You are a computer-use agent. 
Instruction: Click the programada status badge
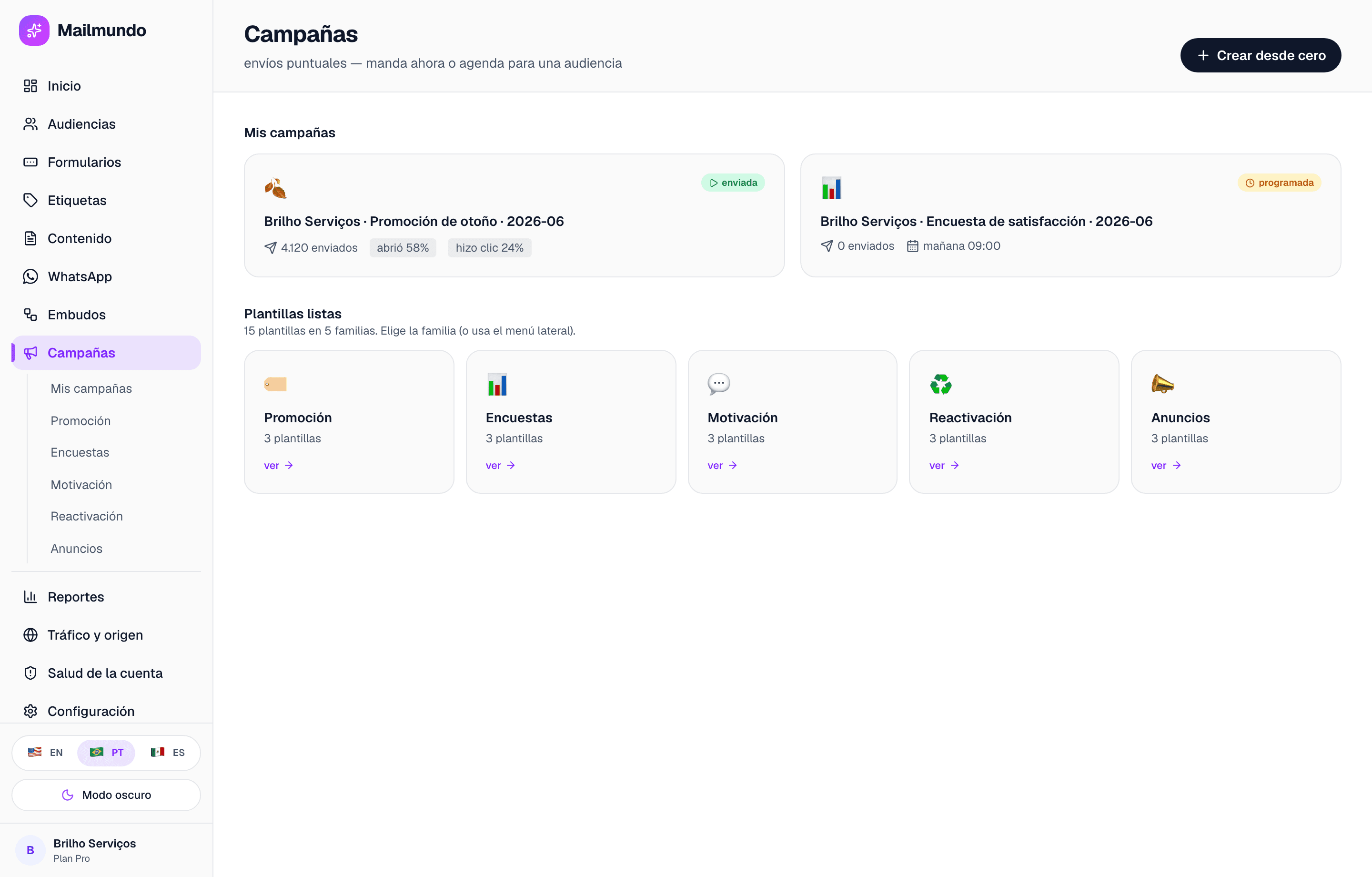[x=1279, y=183]
